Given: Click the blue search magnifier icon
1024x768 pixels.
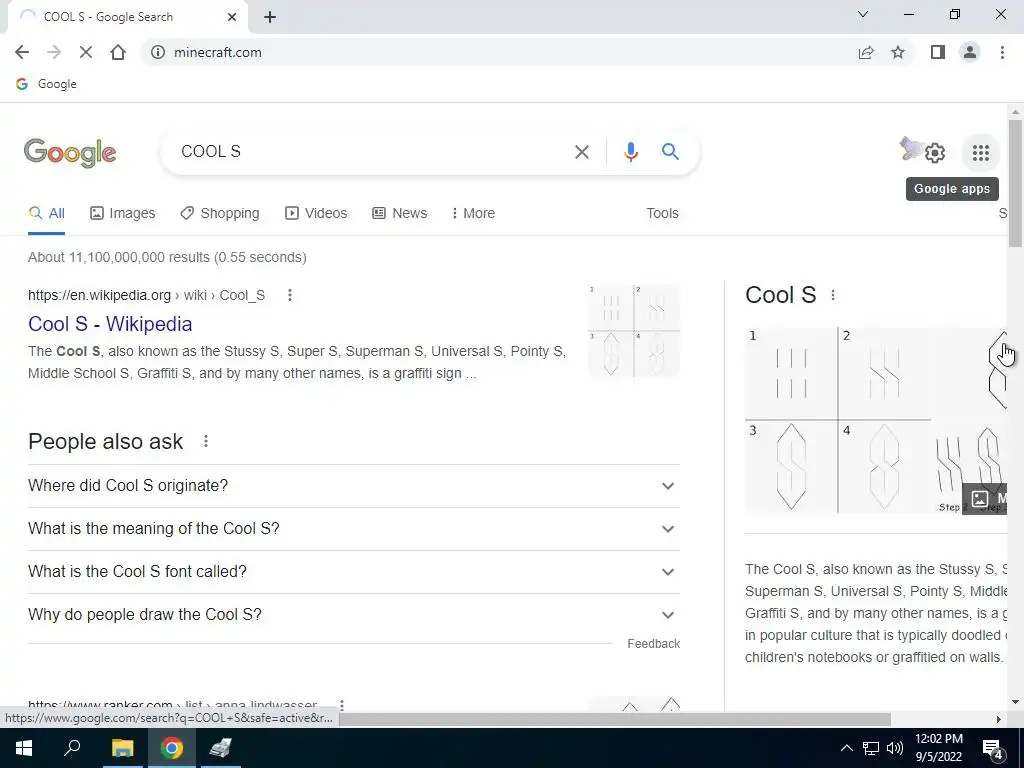Looking at the screenshot, I should coord(670,152).
